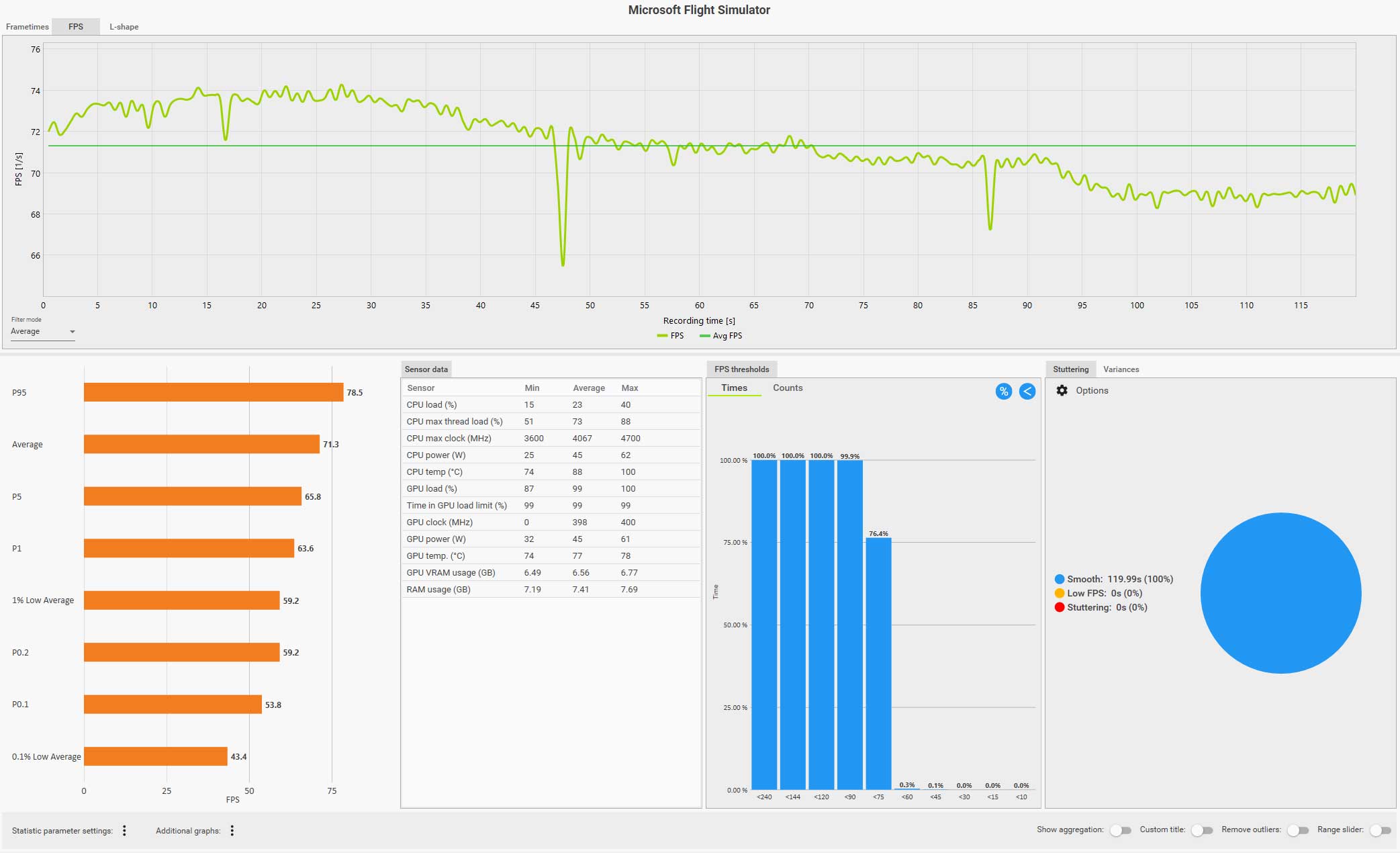Turn on Remove outliers switch
The width and height of the screenshot is (1400, 853).
(x=1297, y=830)
